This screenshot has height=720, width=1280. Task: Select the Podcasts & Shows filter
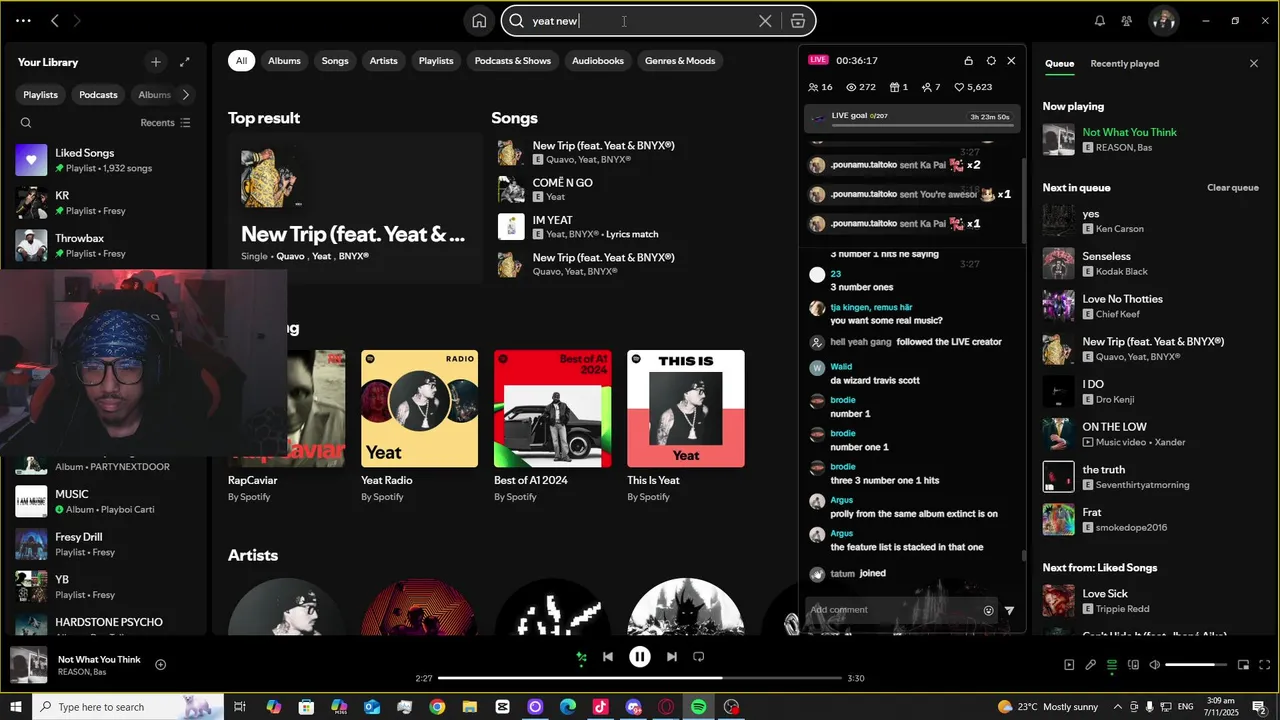(x=512, y=61)
